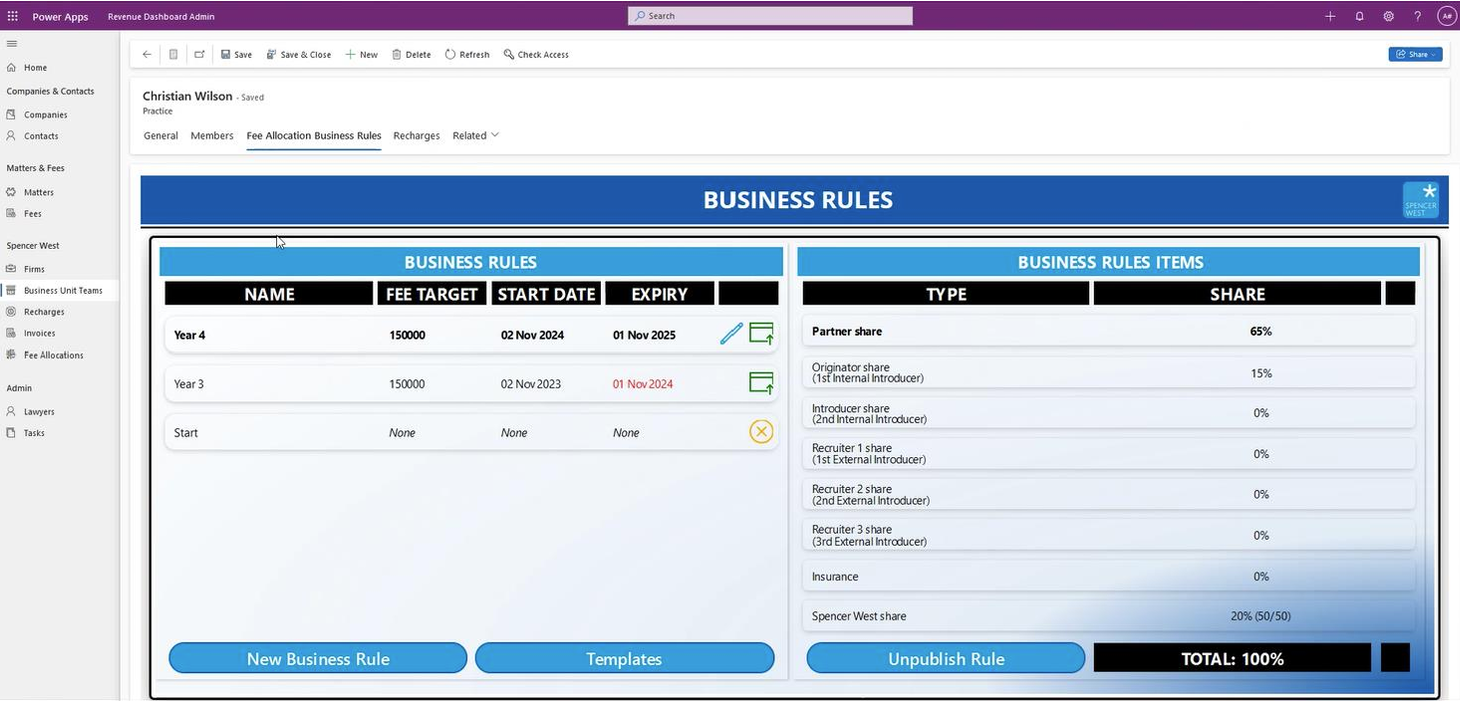Open Contacts in sidebar
This screenshot has height=702, width=1460.
click(x=41, y=136)
